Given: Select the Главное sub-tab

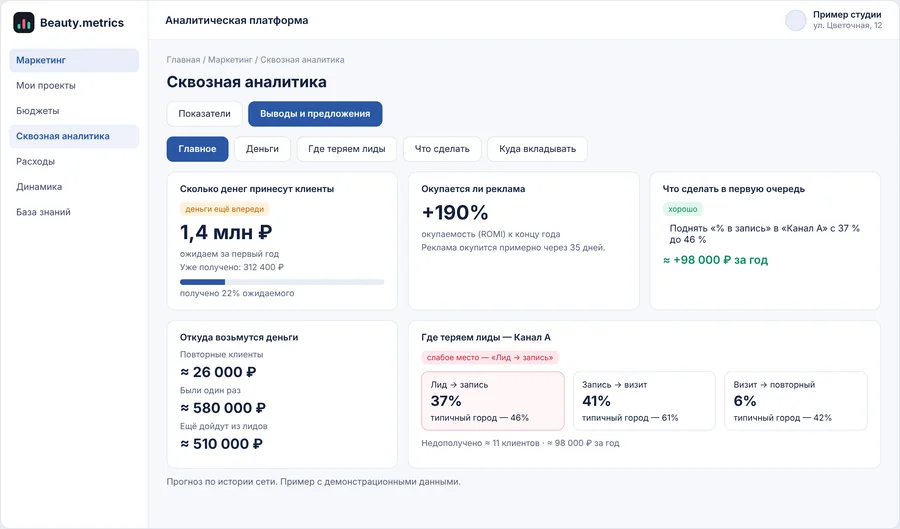Looking at the screenshot, I should point(197,149).
